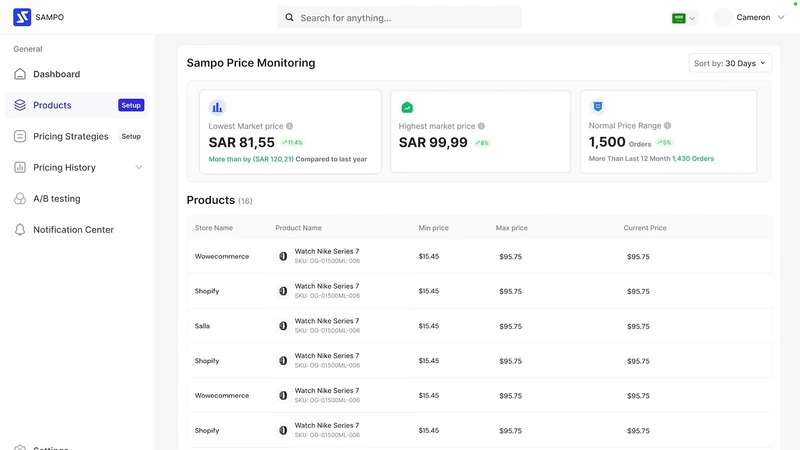Click the SAR 99,99 value

coord(433,142)
